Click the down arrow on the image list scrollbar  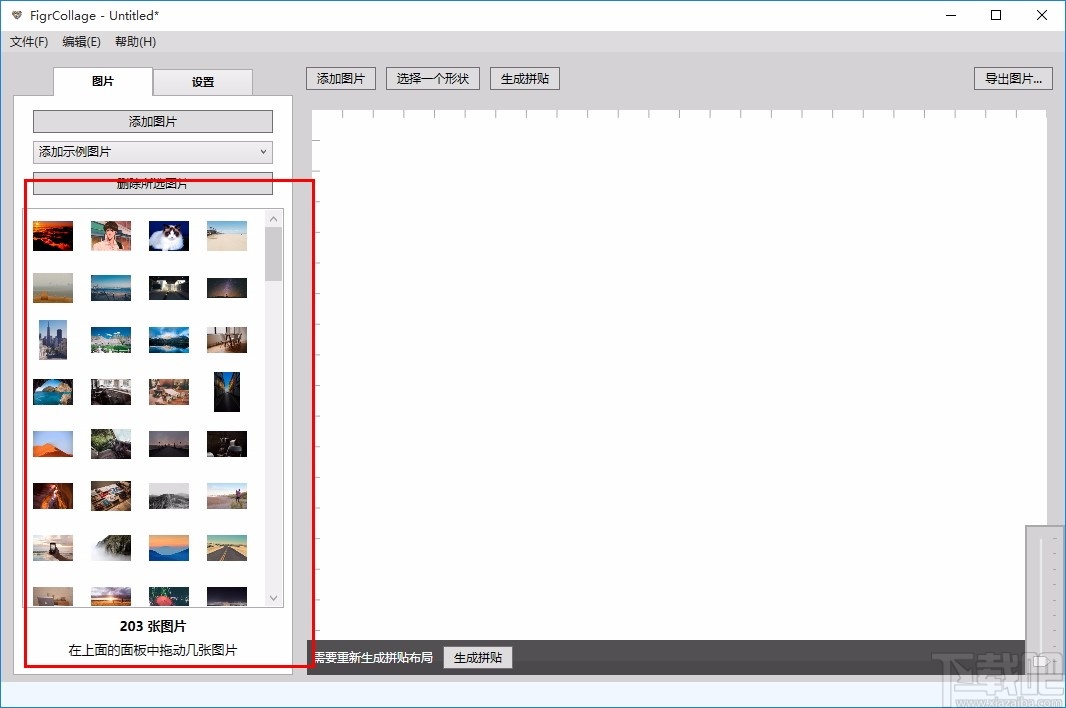pos(273,597)
